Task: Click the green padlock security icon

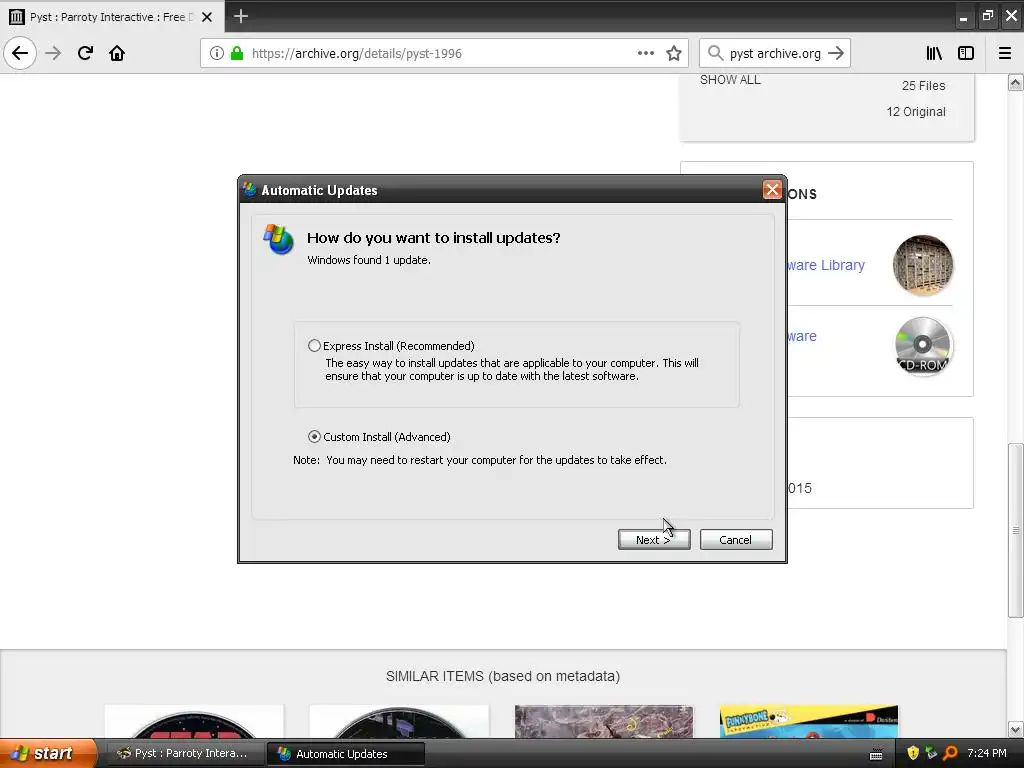Action: [x=237, y=53]
